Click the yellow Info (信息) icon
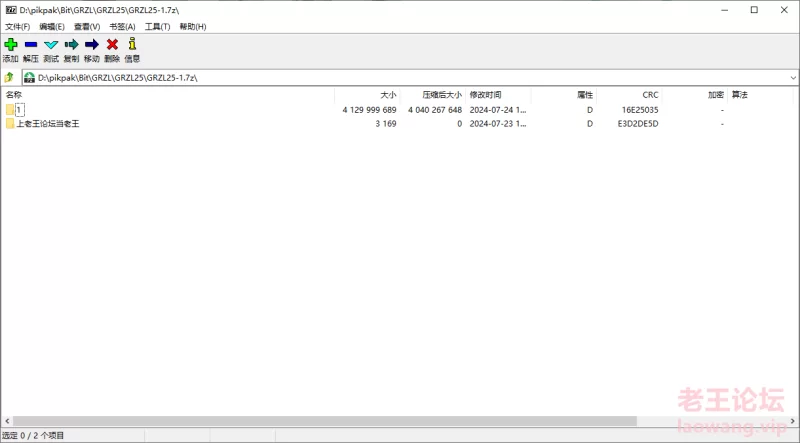 (x=132, y=43)
